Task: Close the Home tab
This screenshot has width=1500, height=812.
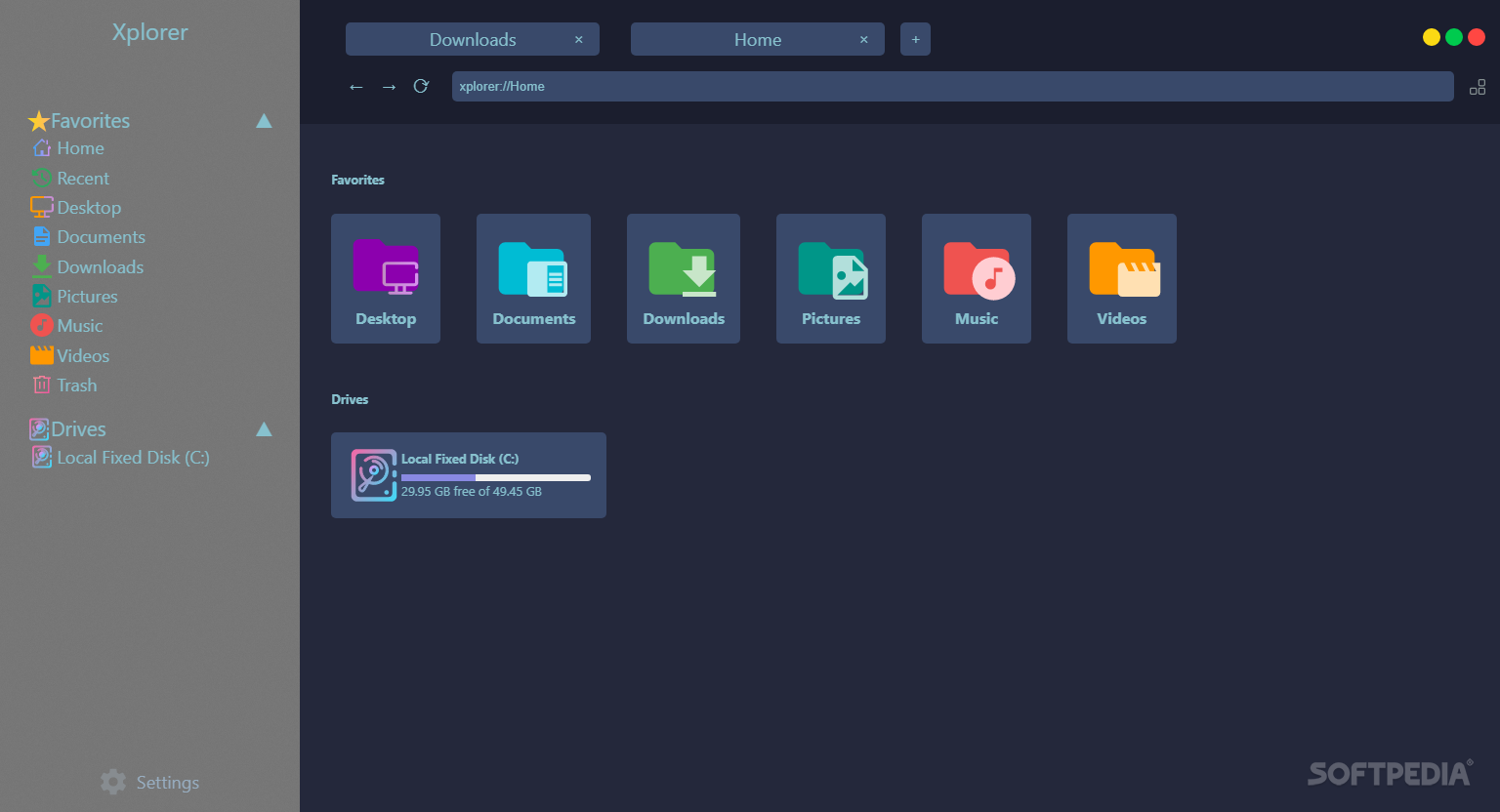Action: pos(864,40)
